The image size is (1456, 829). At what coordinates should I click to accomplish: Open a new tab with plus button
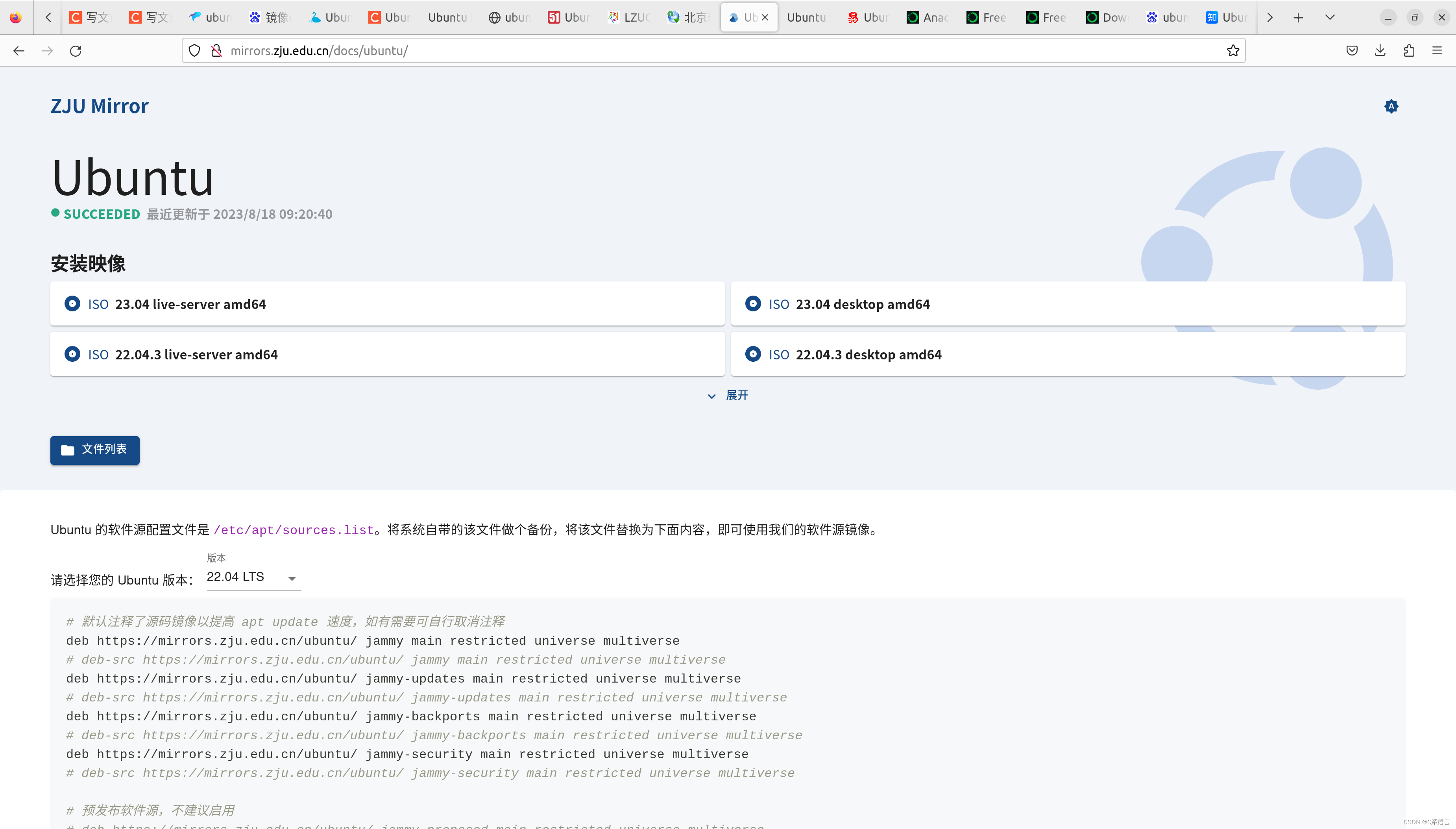click(1298, 18)
